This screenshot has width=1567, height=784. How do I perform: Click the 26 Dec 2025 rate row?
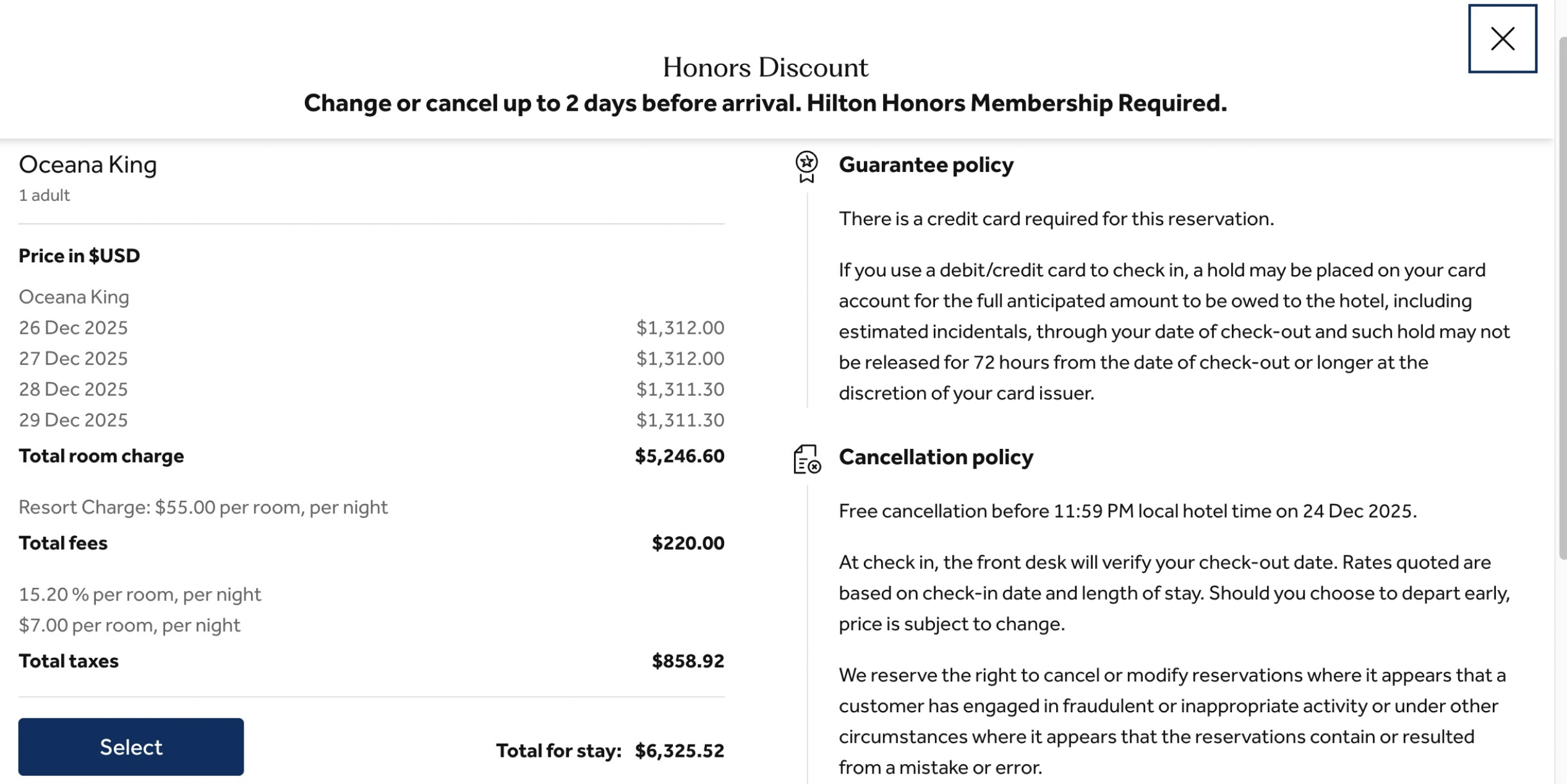point(73,328)
